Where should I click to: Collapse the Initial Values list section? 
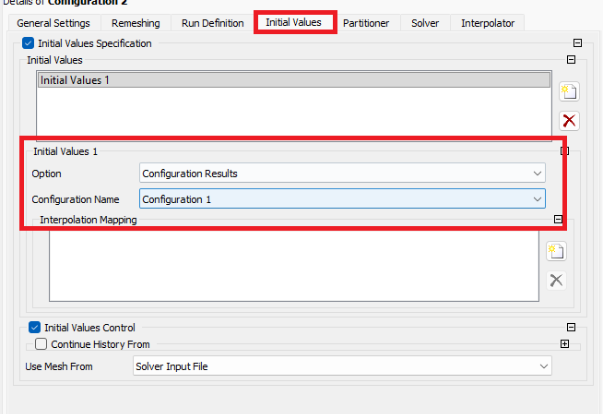[571, 60]
